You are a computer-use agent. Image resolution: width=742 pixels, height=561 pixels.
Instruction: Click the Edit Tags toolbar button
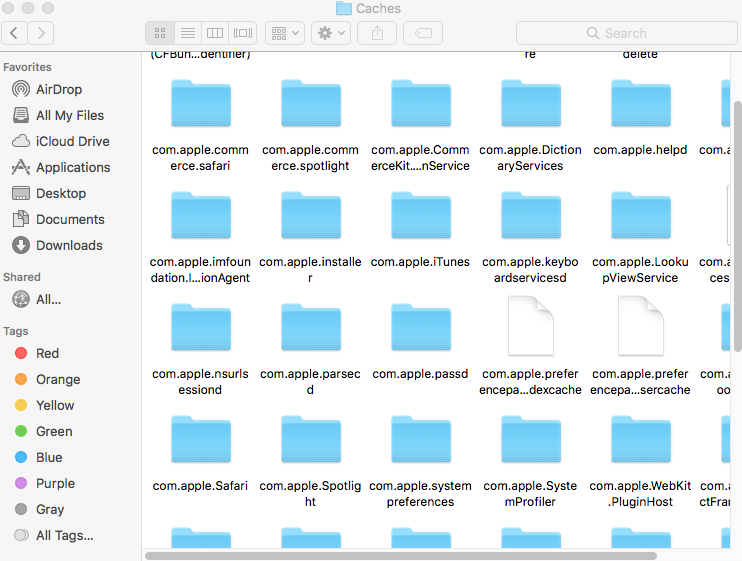pos(423,33)
